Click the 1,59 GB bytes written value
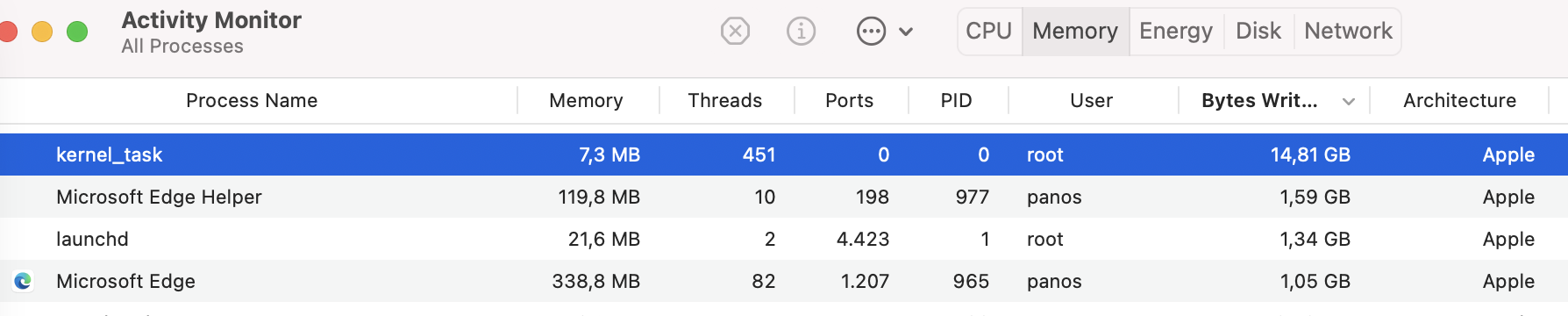1568x316 pixels. (1315, 197)
